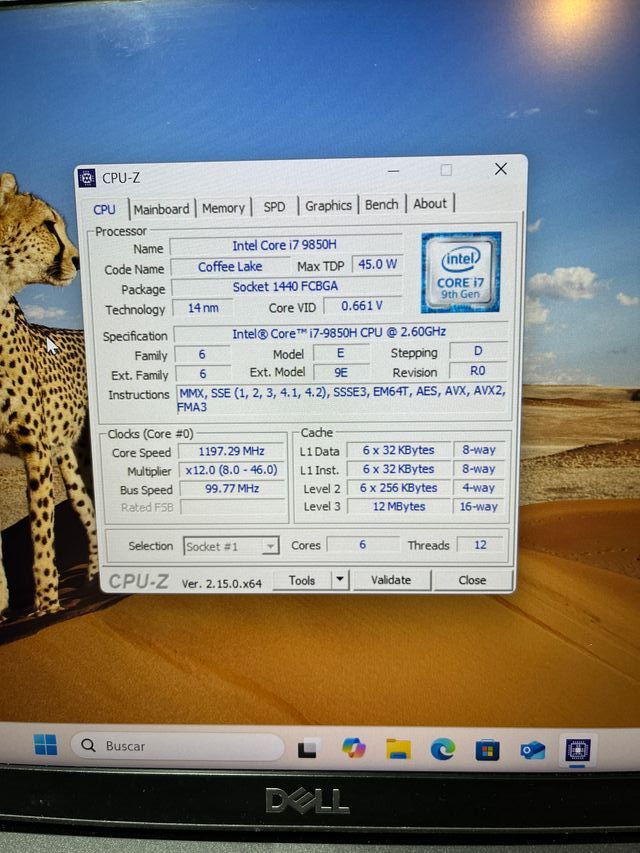
Task: Click the L1 Inst. 6 x 32 KBytes value
Action: (399, 469)
